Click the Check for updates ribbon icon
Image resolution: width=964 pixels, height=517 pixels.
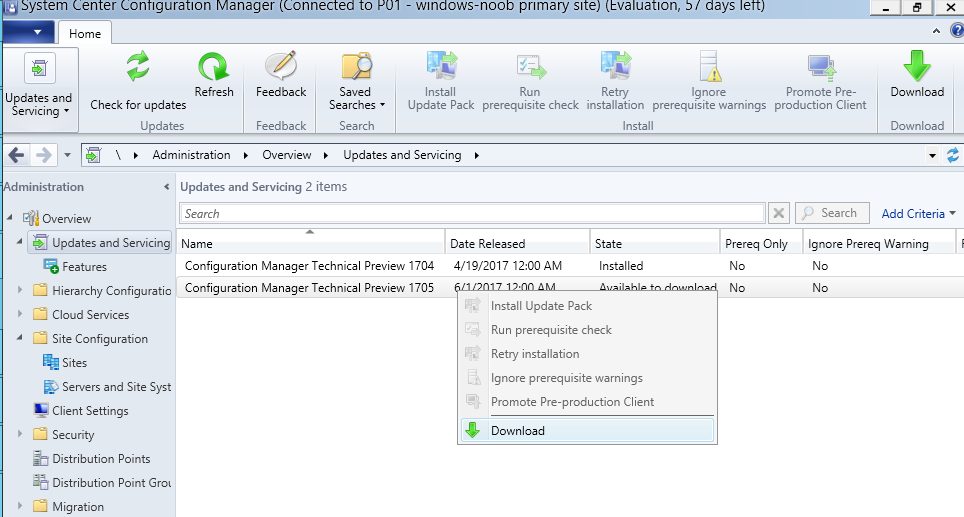click(138, 66)
